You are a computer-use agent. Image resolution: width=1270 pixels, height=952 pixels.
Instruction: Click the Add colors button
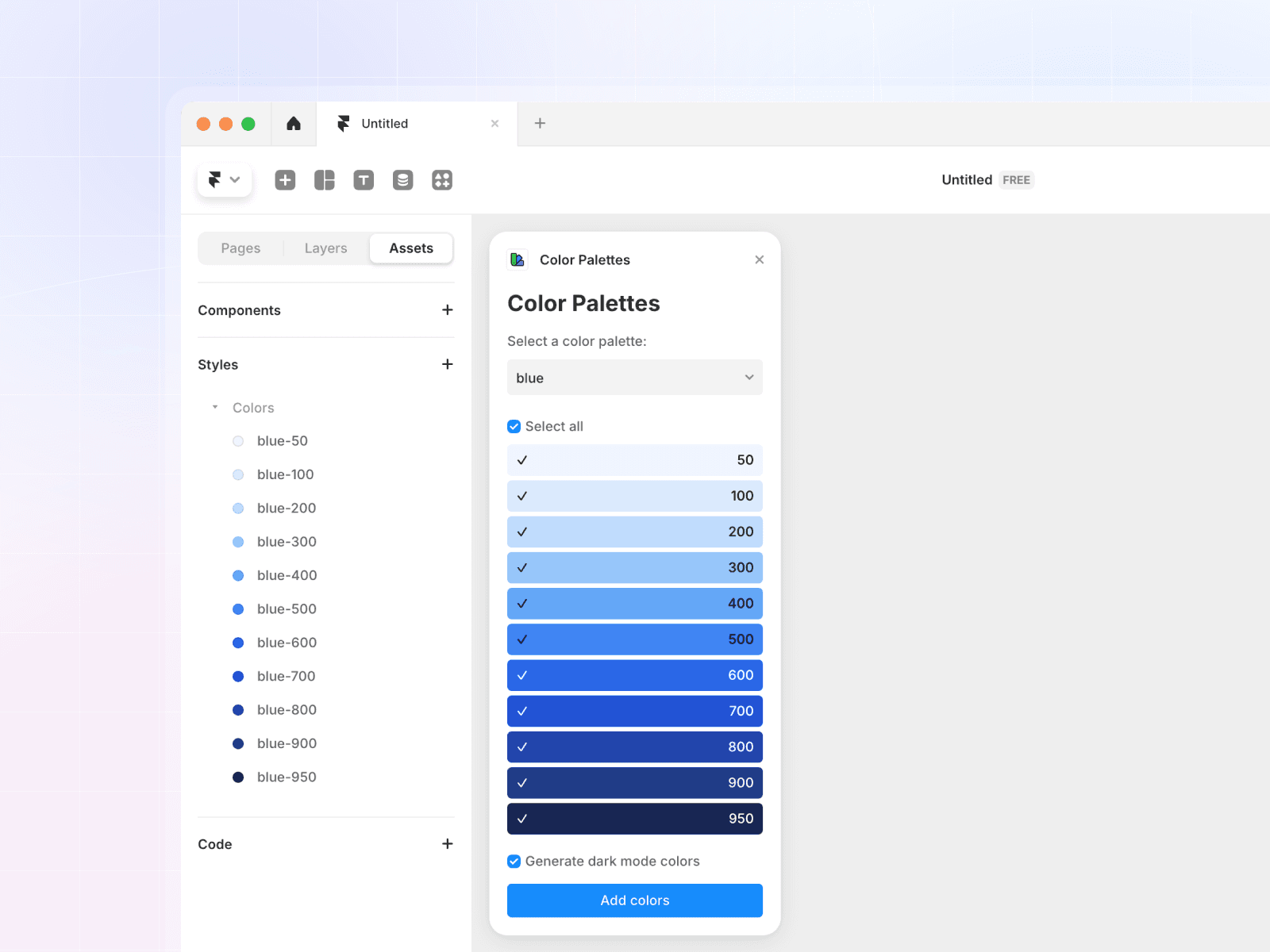tap(634, 900)
